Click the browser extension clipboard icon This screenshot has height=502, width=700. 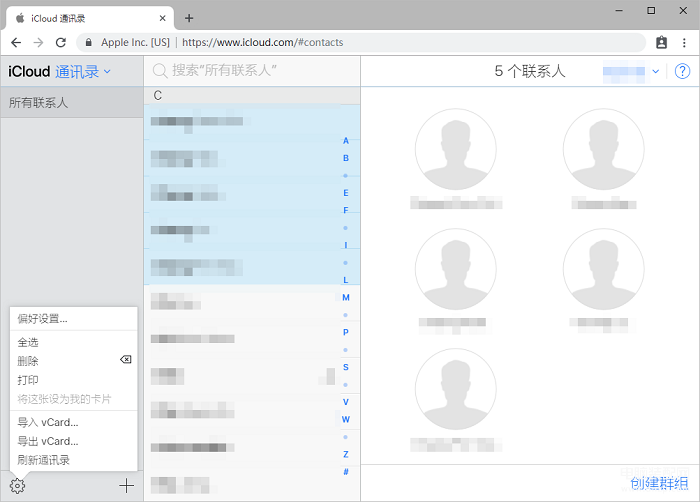coord(661,42)
